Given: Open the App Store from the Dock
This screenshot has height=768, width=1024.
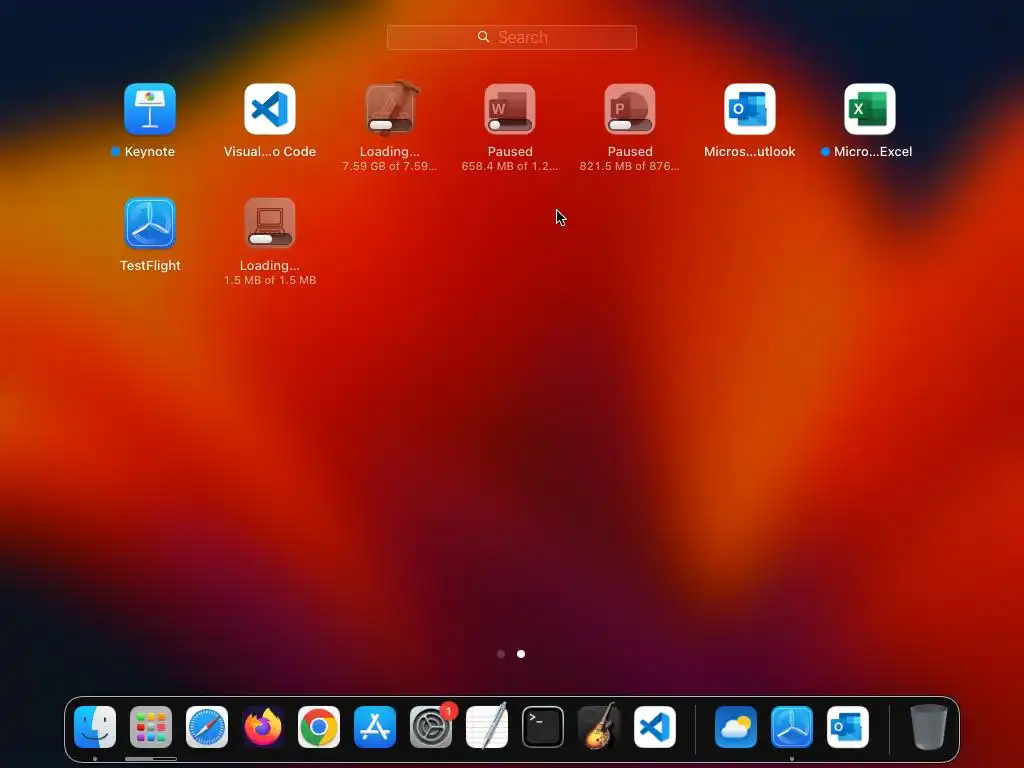Looking at the screenshot, I should [x=375, y=727].
